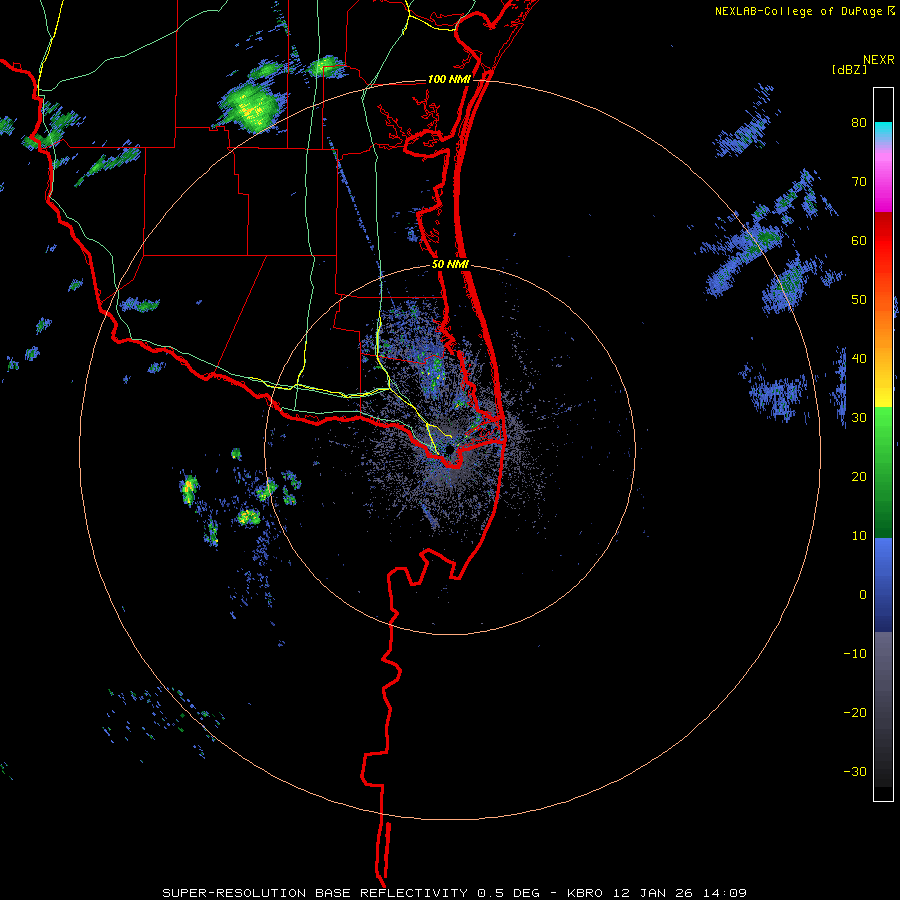Click the red segment of the reflectivity color bar
The width and height of the screenshot is (900, 900).
[x=883, y=241]
